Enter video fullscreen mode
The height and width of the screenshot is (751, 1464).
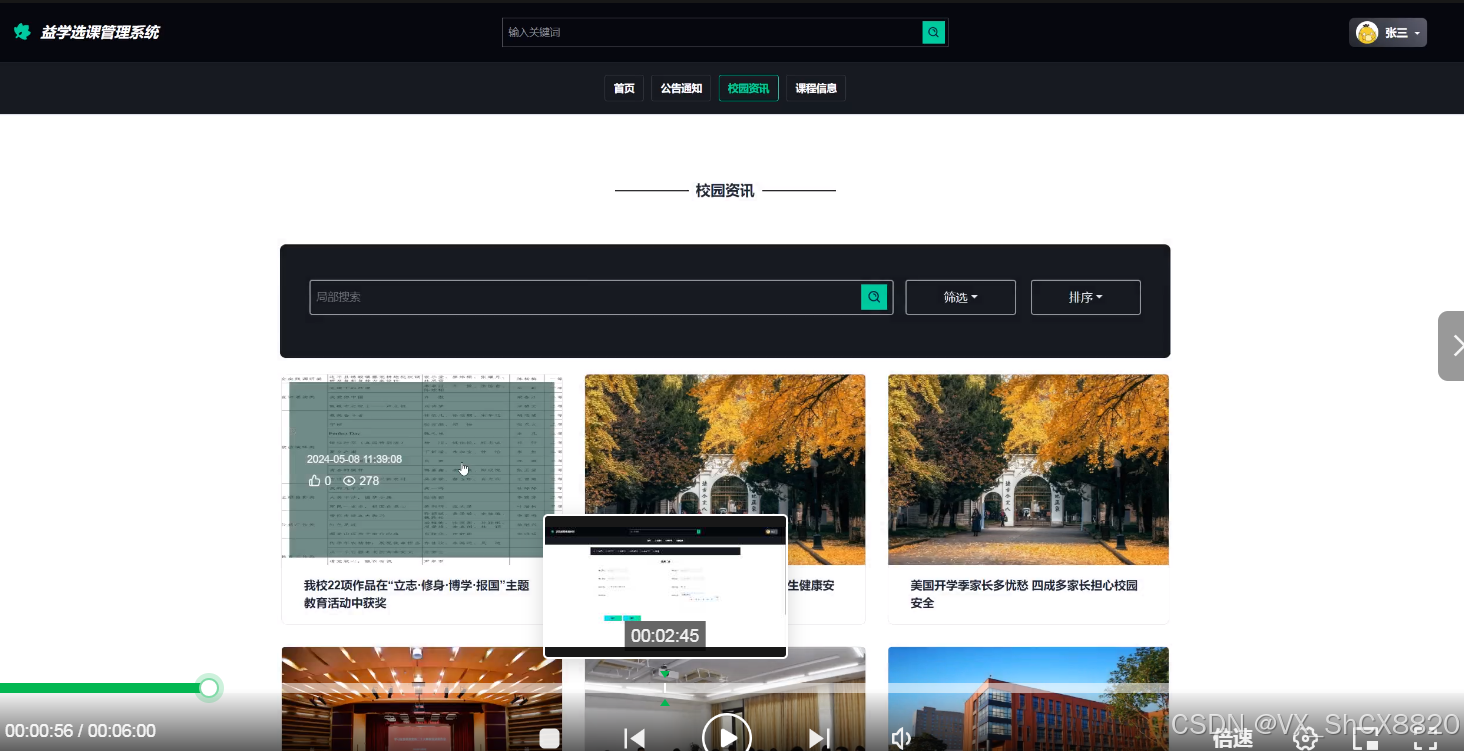coord(1425,739)
